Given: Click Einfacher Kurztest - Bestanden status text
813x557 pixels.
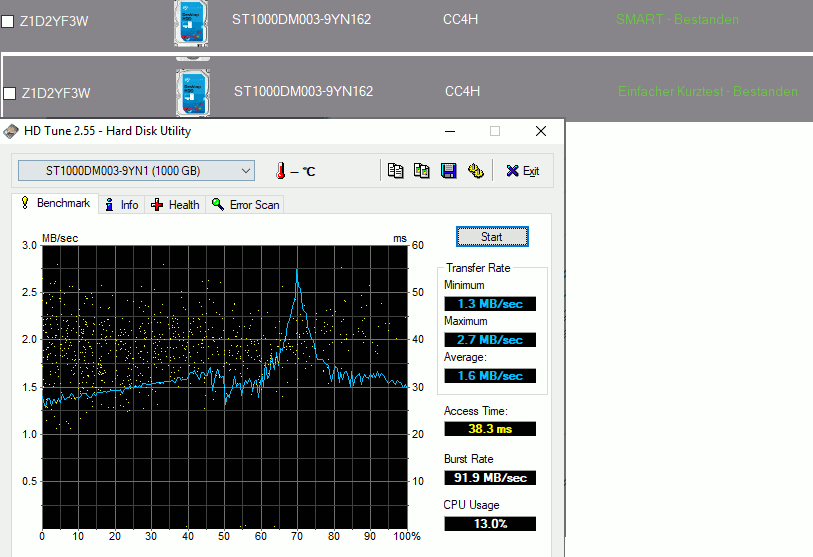Looking at the screenshot, I should click(708, 92).
